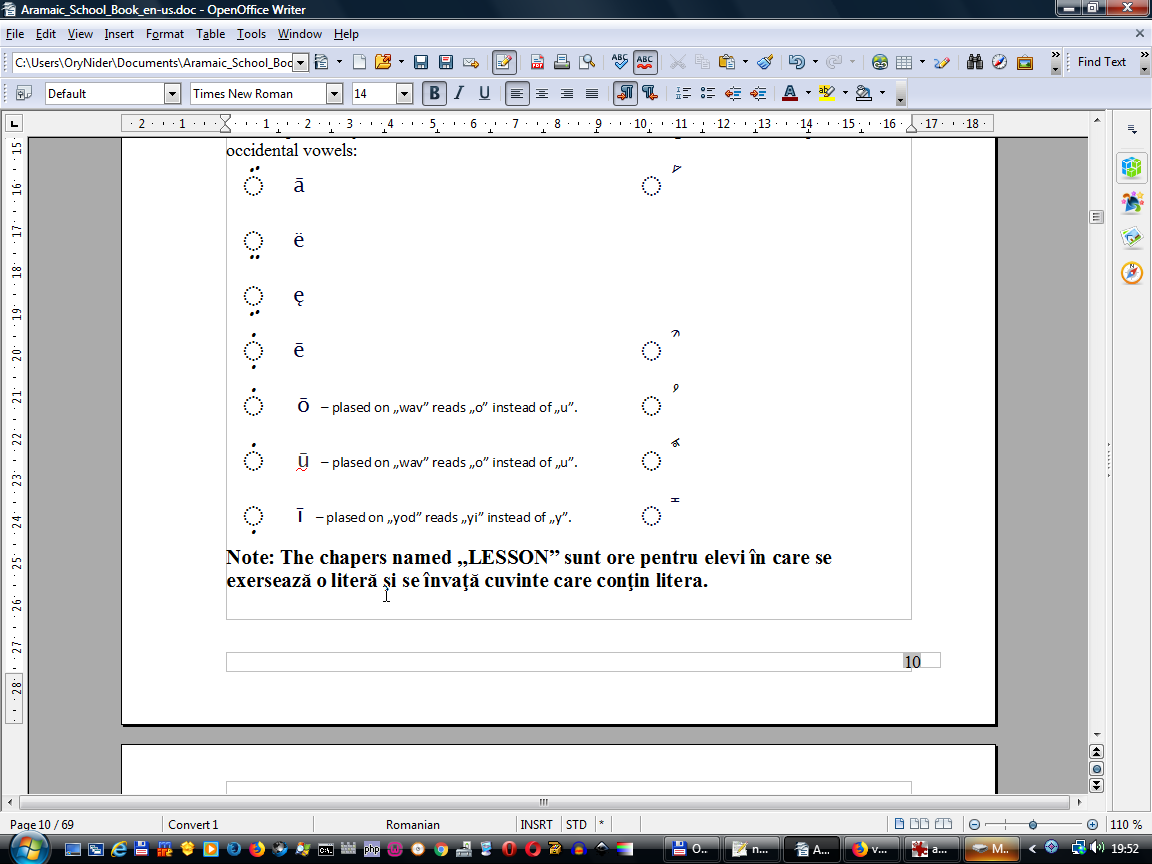
Task: Open the Font Name dropdown
Action: (334, 93)
